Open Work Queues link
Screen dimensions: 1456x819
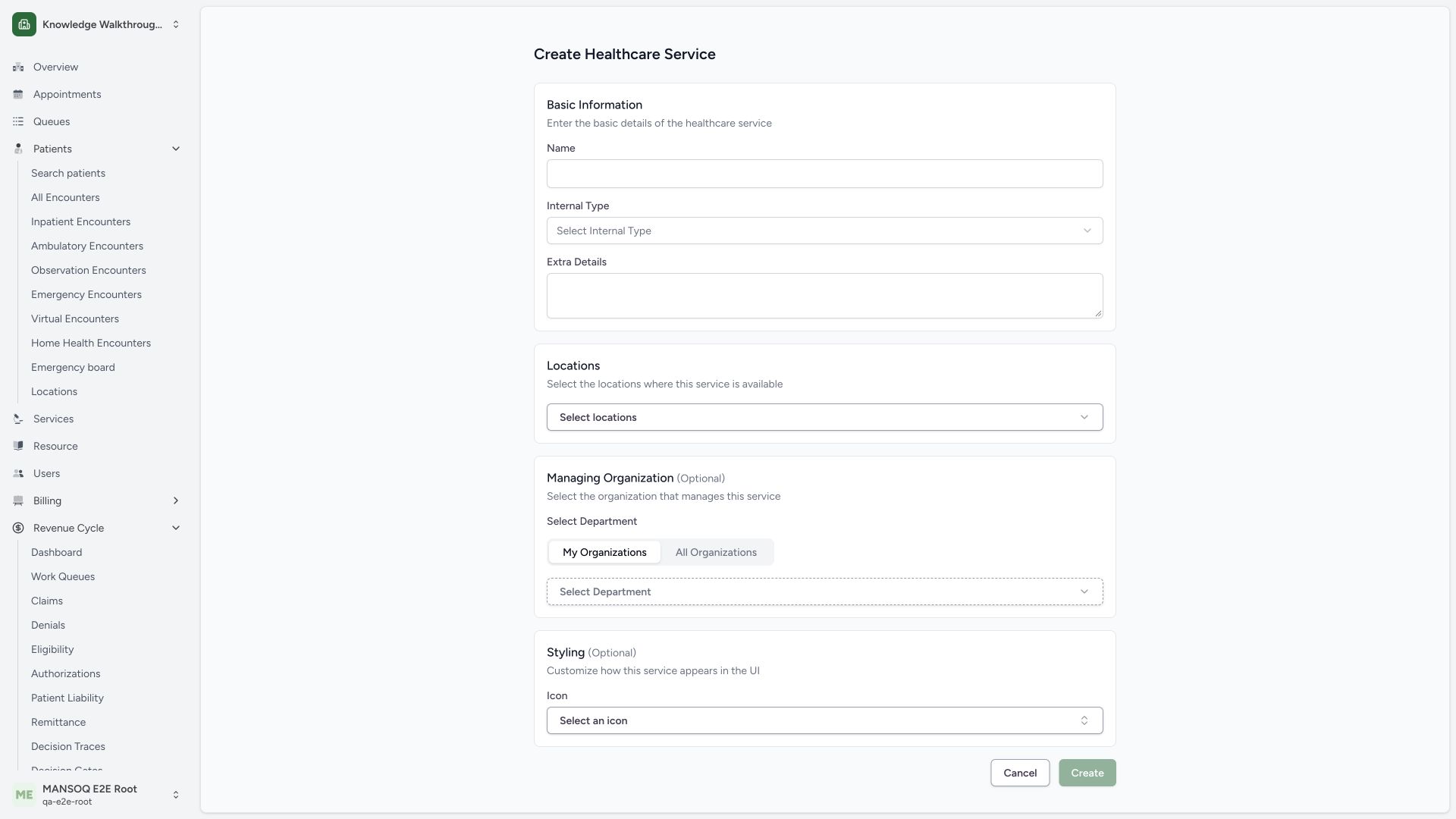63,576
